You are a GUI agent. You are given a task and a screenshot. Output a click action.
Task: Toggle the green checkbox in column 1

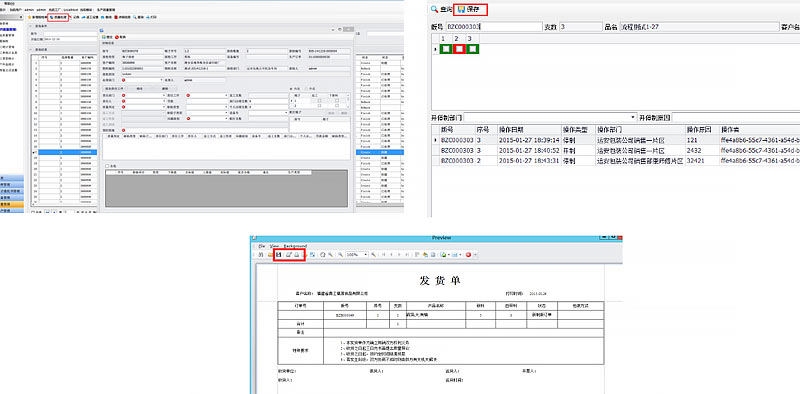tap(446, 49)
